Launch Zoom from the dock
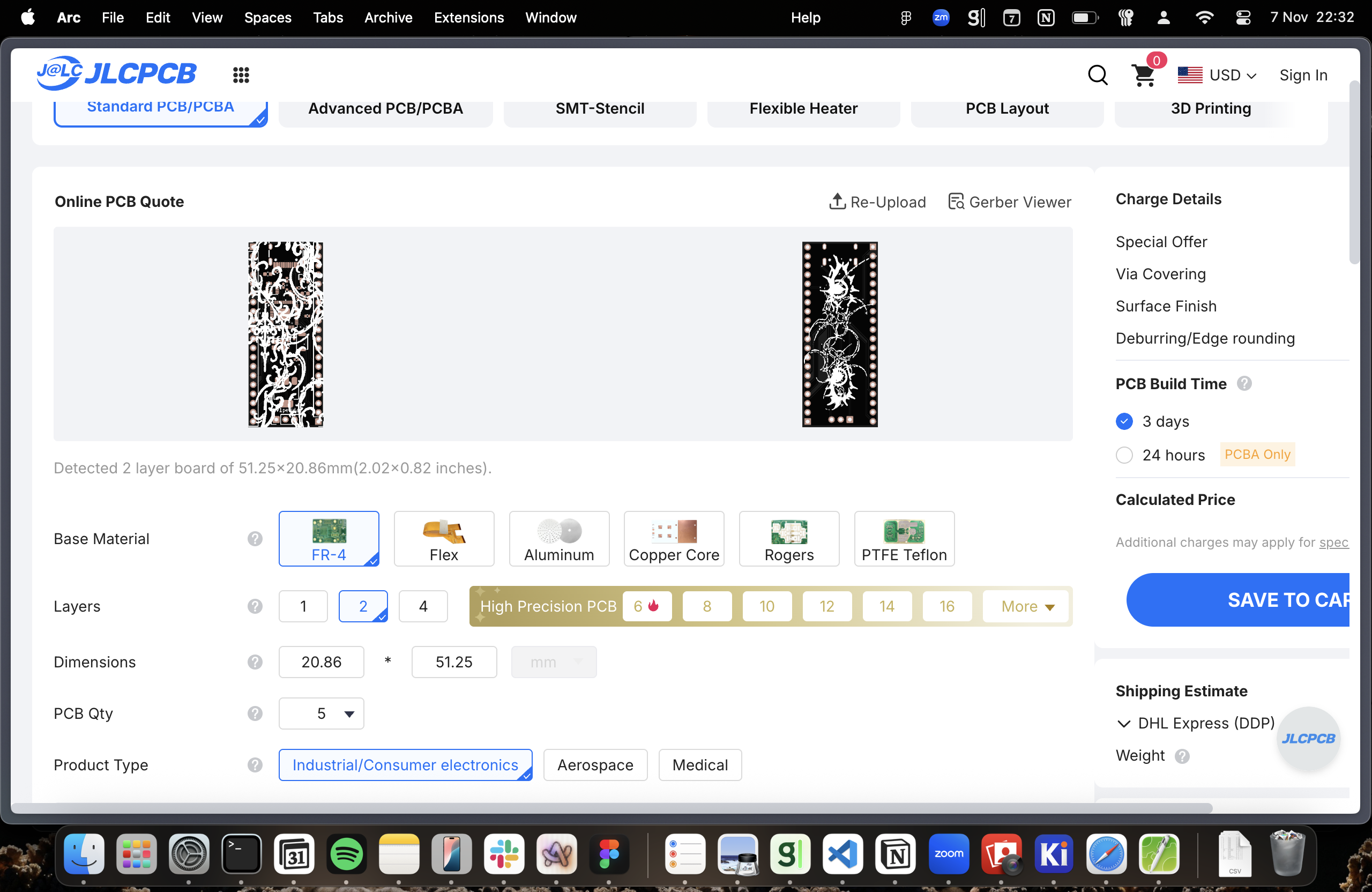The width and height of the screenshot is (1372, 892). pyautogui.click(x=949, y=855)
